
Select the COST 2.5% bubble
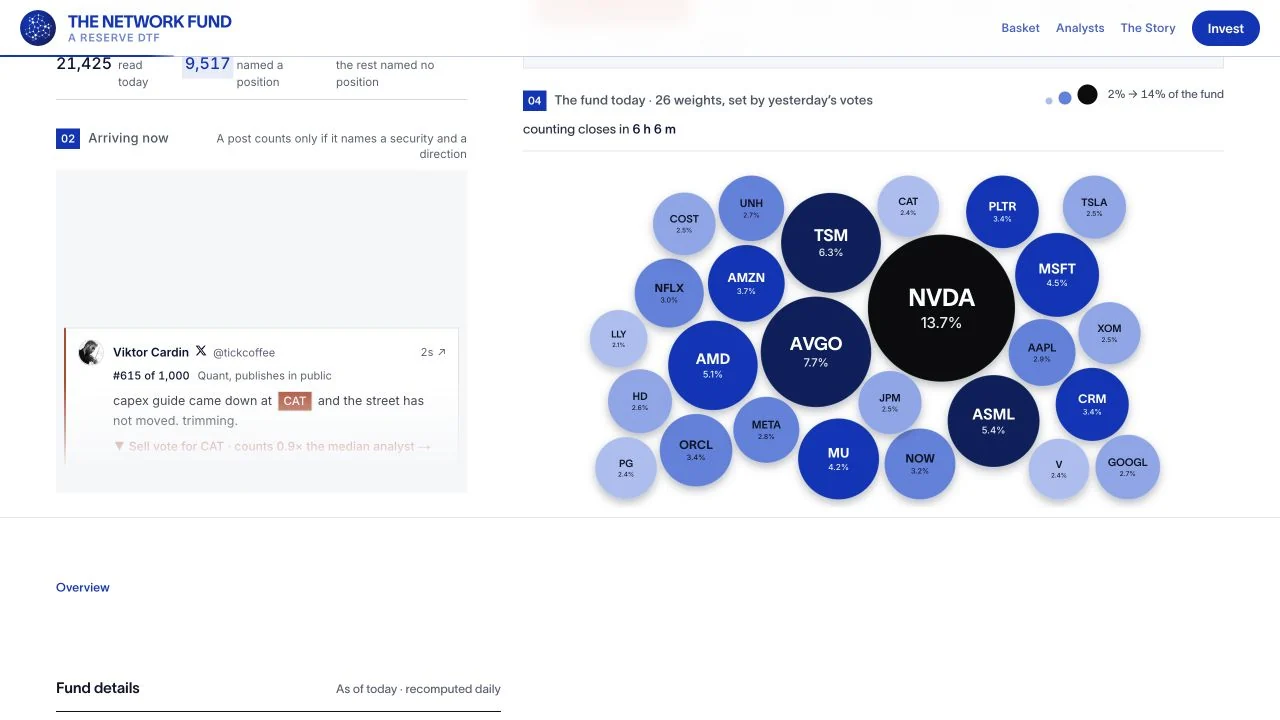pyautogui.click(x=684, y=224)
